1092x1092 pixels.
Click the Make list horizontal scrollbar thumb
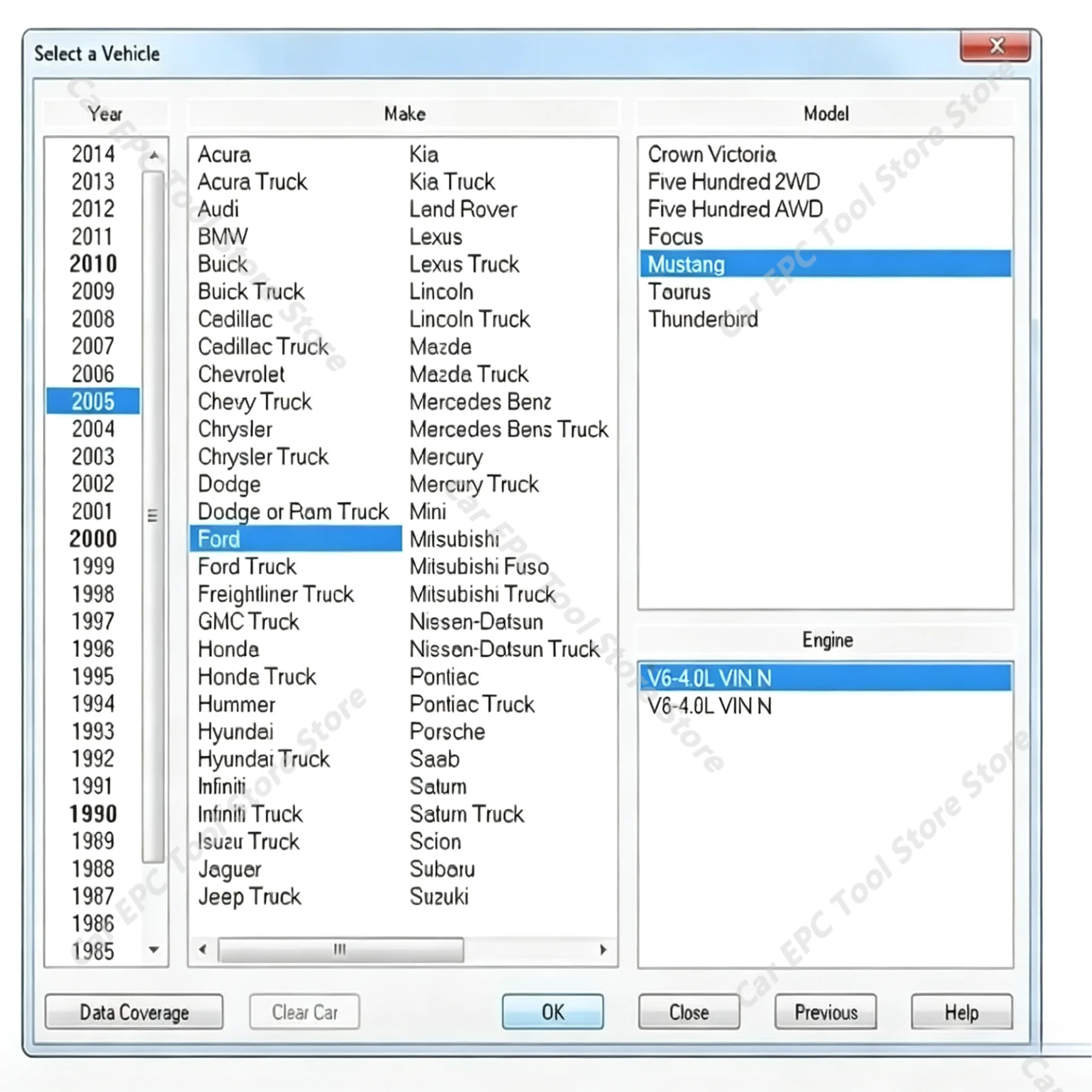point(341,950)
